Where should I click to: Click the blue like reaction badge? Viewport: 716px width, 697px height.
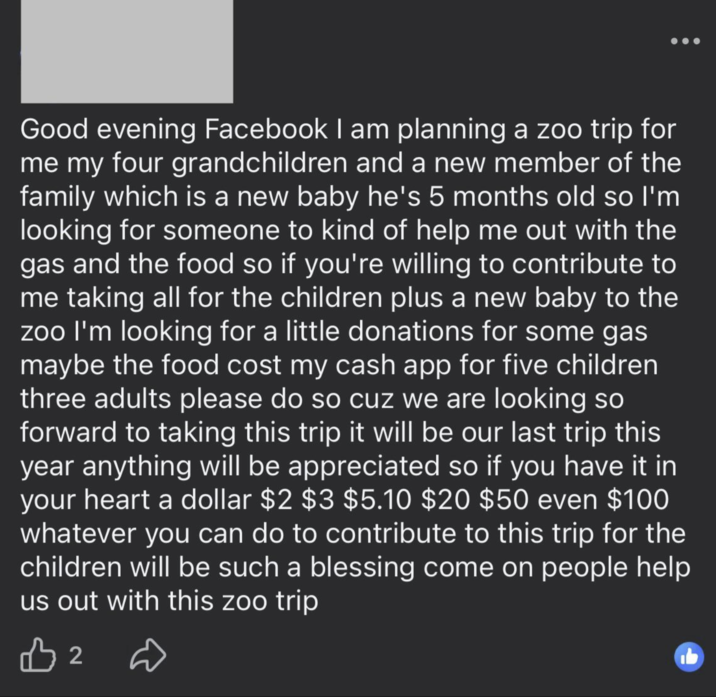tap(688, 656)
